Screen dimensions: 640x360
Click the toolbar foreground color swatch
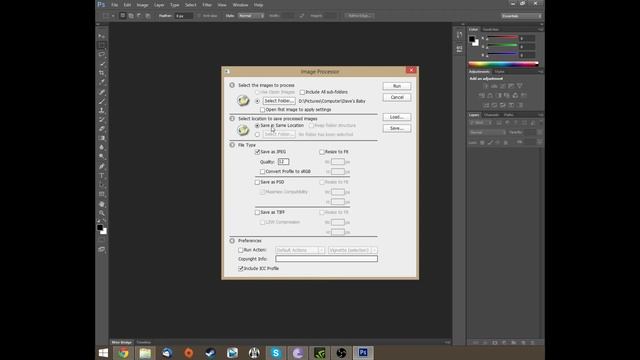click(100, 228)
